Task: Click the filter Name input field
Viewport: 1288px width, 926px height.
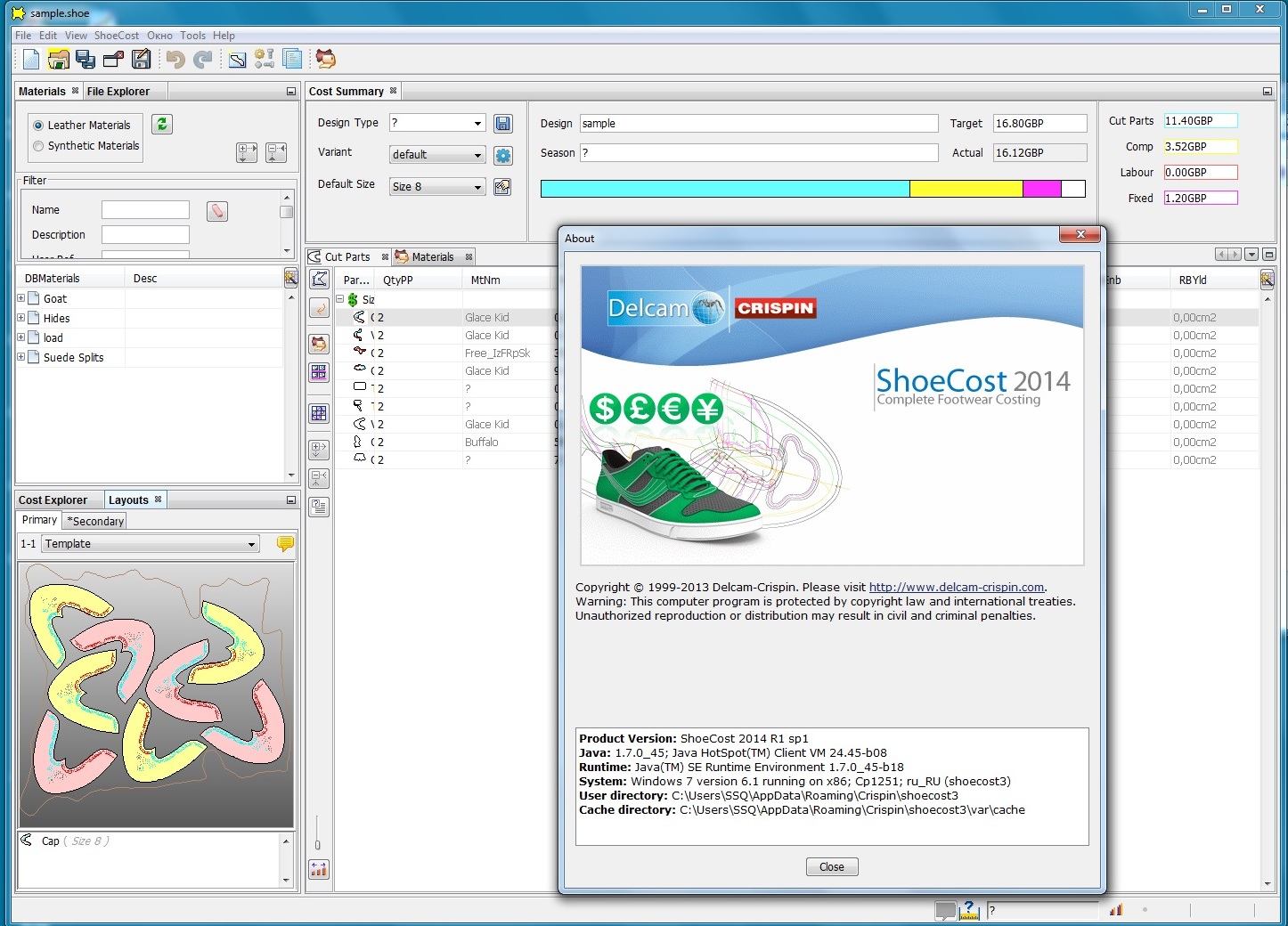Action: (145, 210)
